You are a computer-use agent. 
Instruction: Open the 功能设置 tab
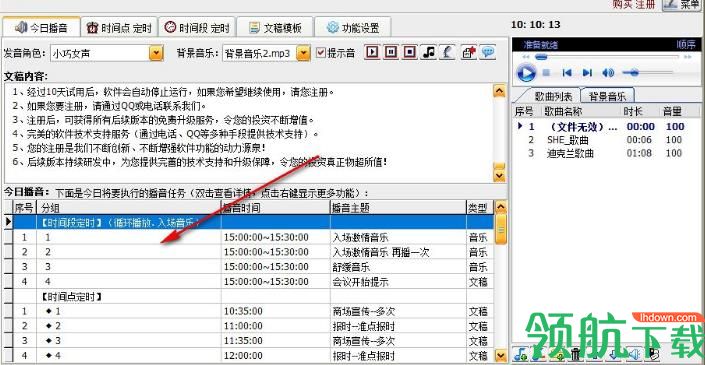point(352,27)
